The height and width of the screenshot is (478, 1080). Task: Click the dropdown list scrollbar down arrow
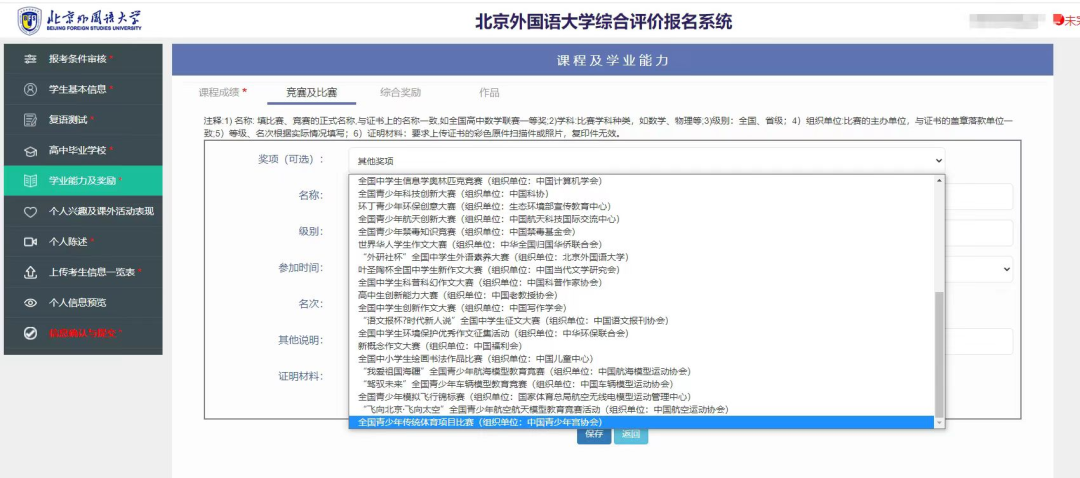click(x=939, y=423)
